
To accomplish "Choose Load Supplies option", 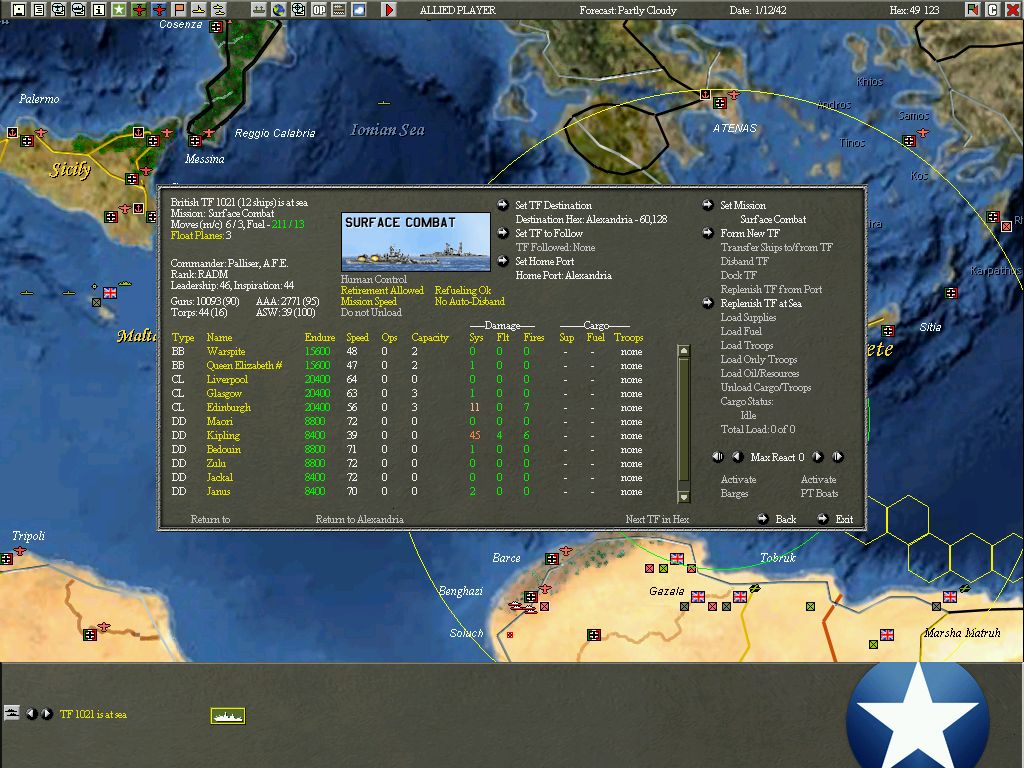I will coord(748,317).
